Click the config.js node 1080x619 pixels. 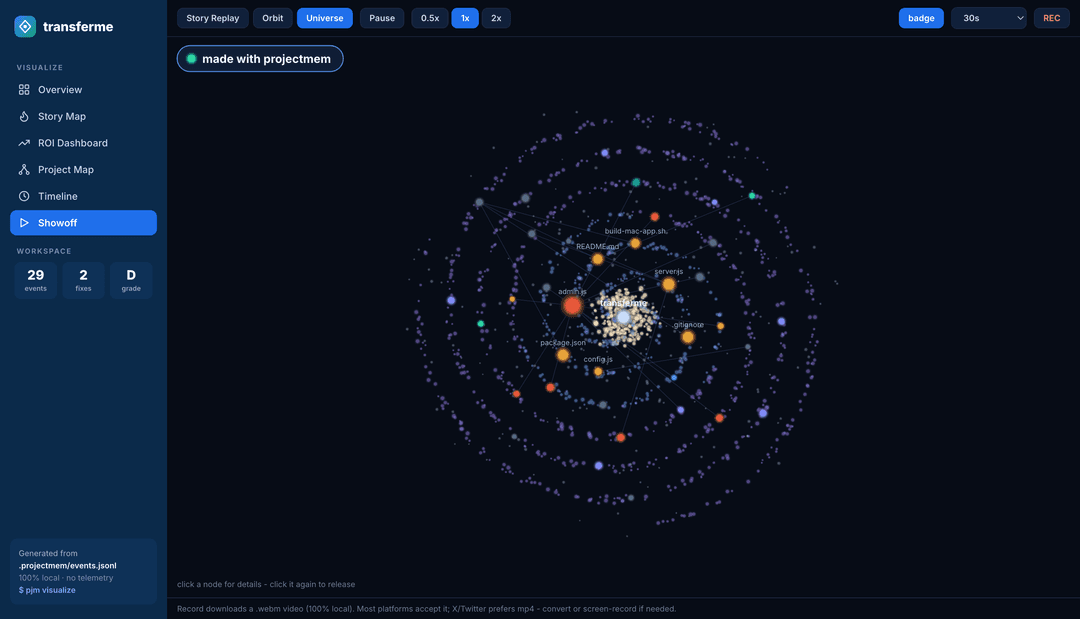[x=598, y=371]
